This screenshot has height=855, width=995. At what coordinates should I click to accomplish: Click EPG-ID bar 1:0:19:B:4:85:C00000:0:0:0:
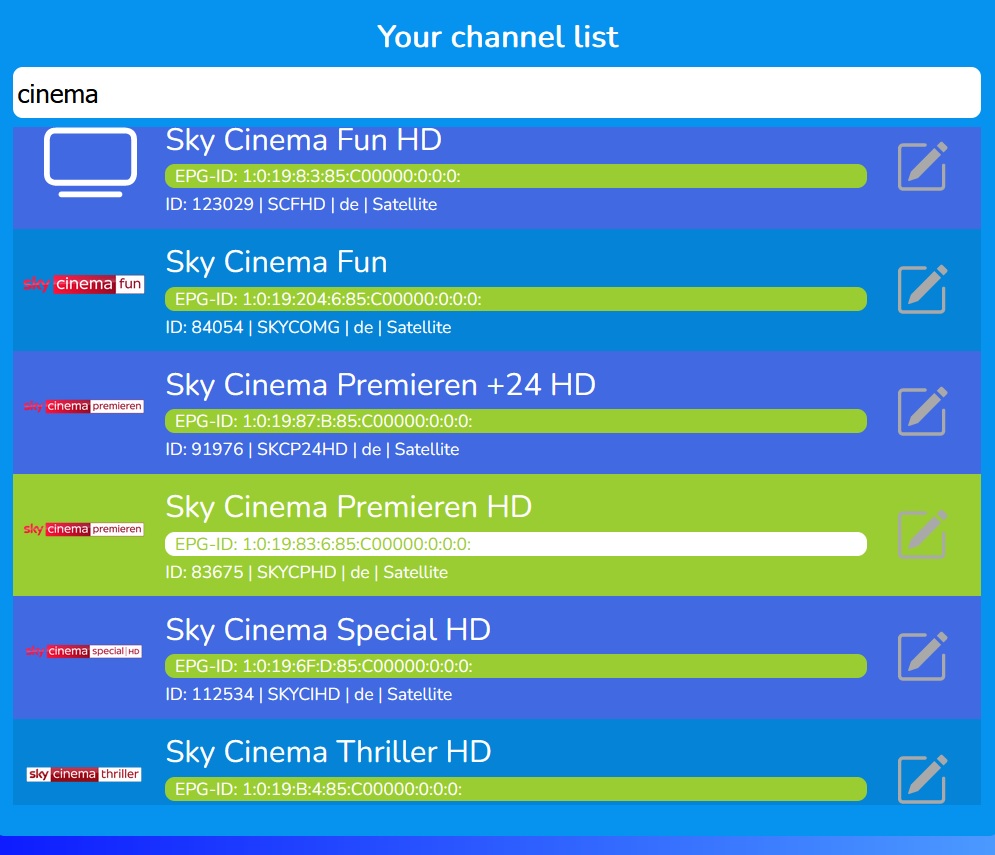pos(516,789)
